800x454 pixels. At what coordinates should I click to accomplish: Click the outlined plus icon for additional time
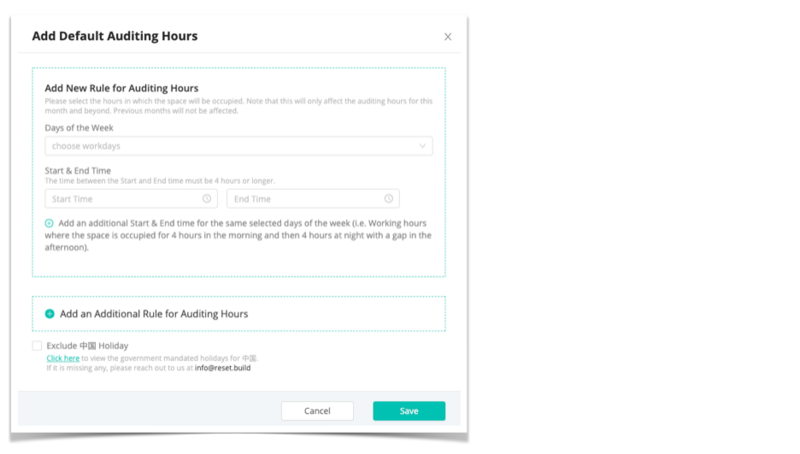[49, 223]
